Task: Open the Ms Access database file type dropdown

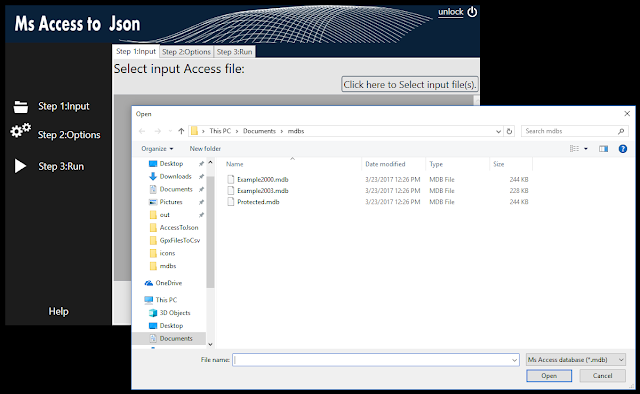Action: coord(576,360)
